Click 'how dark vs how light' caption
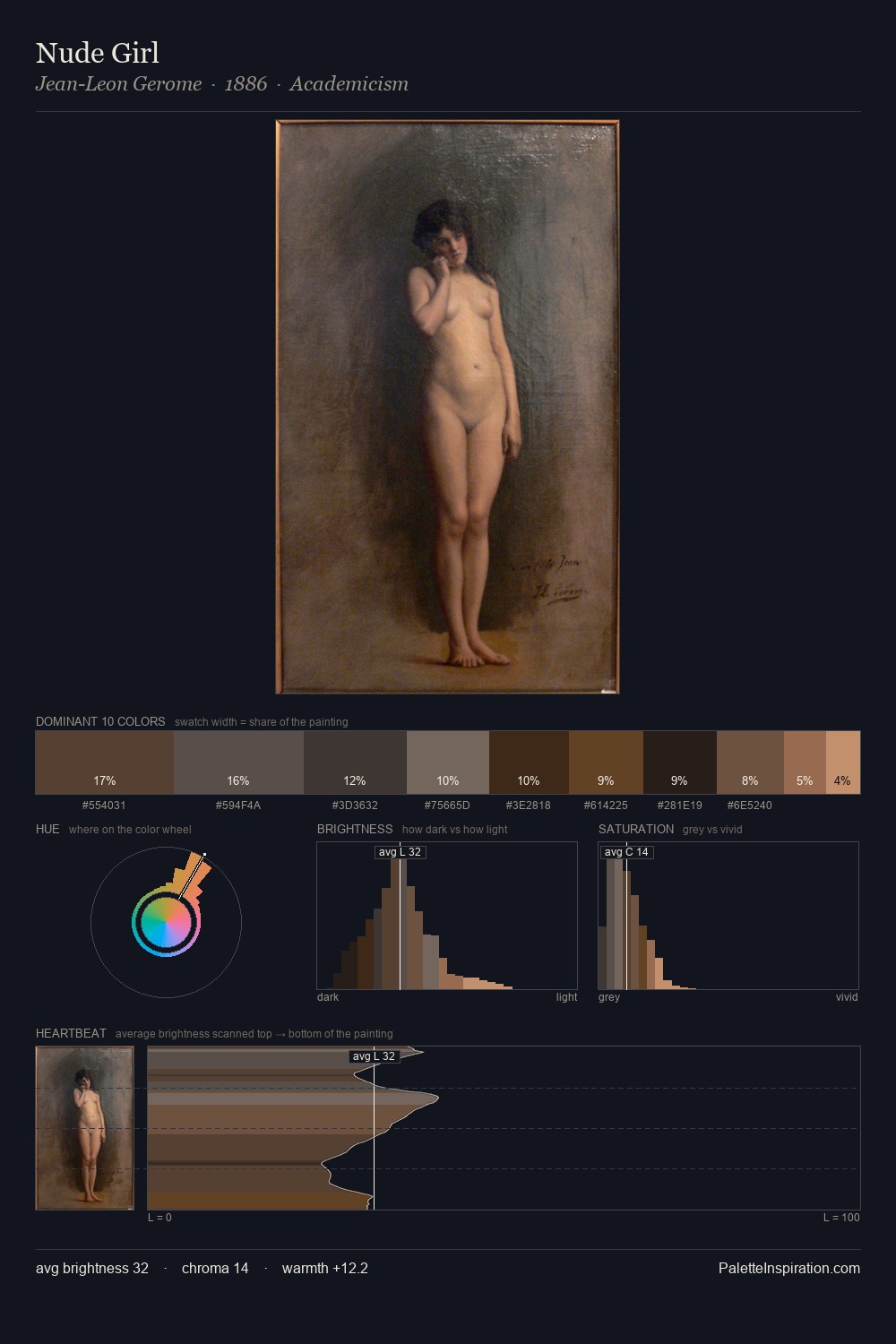This screenshot has width=896, height=1344. [454, 830]
